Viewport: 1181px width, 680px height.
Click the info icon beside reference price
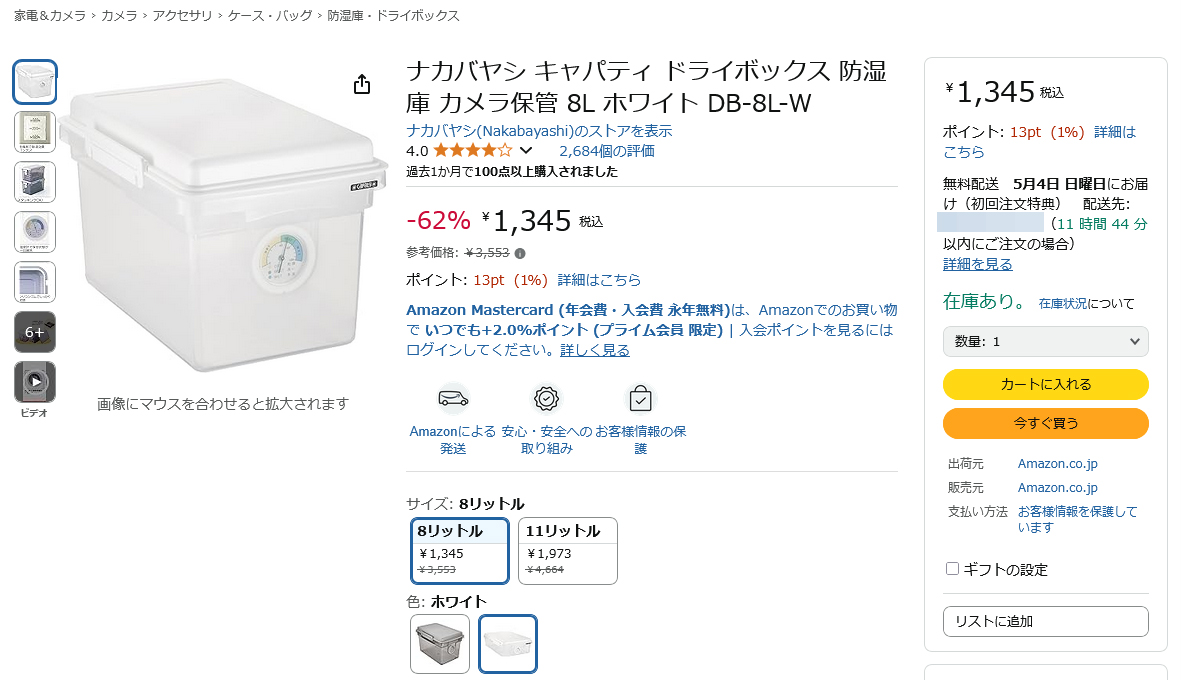520,253
